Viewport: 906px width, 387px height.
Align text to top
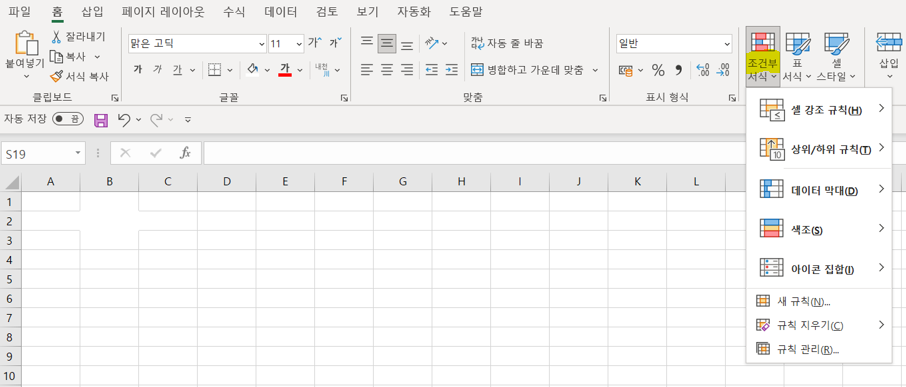click(x=367, y=43)
